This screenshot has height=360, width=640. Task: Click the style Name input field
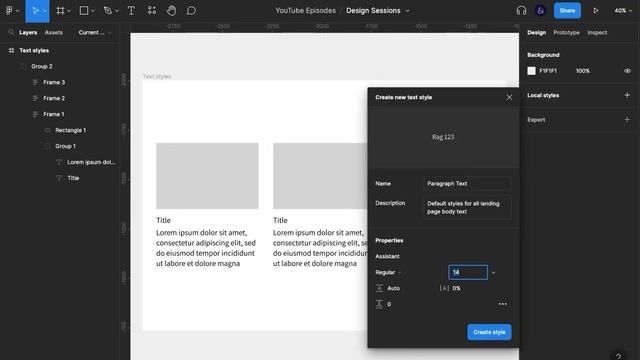467,184
